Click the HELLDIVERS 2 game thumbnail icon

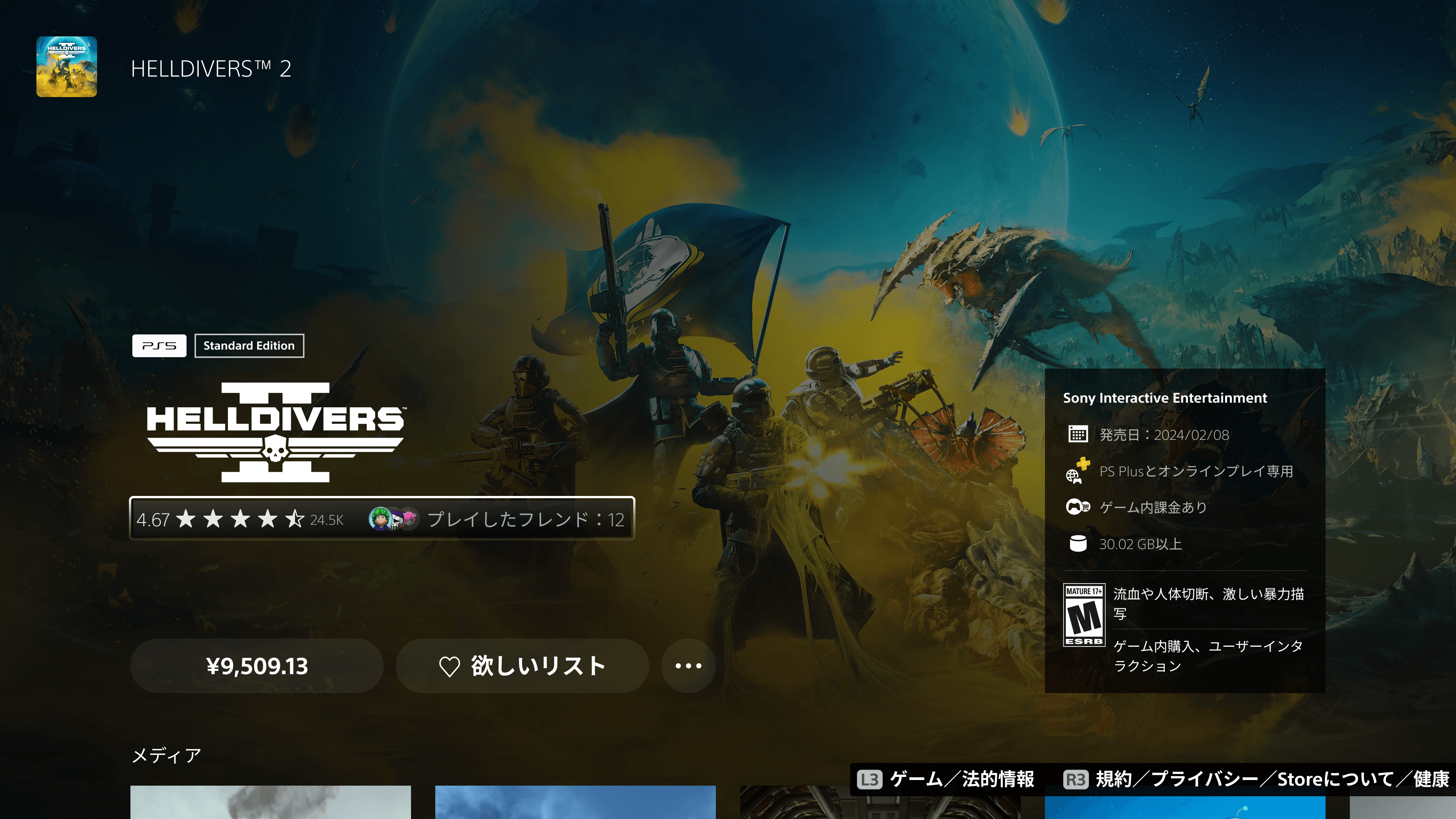67,67
